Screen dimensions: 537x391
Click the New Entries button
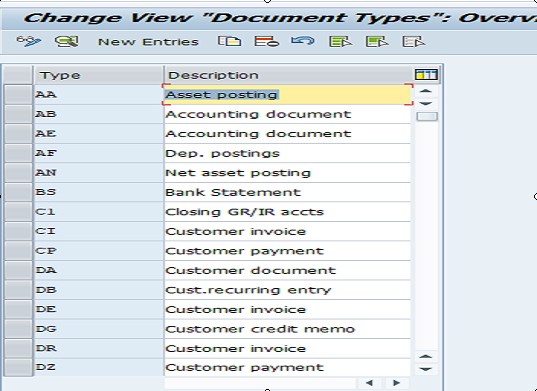tap(148, 42)
